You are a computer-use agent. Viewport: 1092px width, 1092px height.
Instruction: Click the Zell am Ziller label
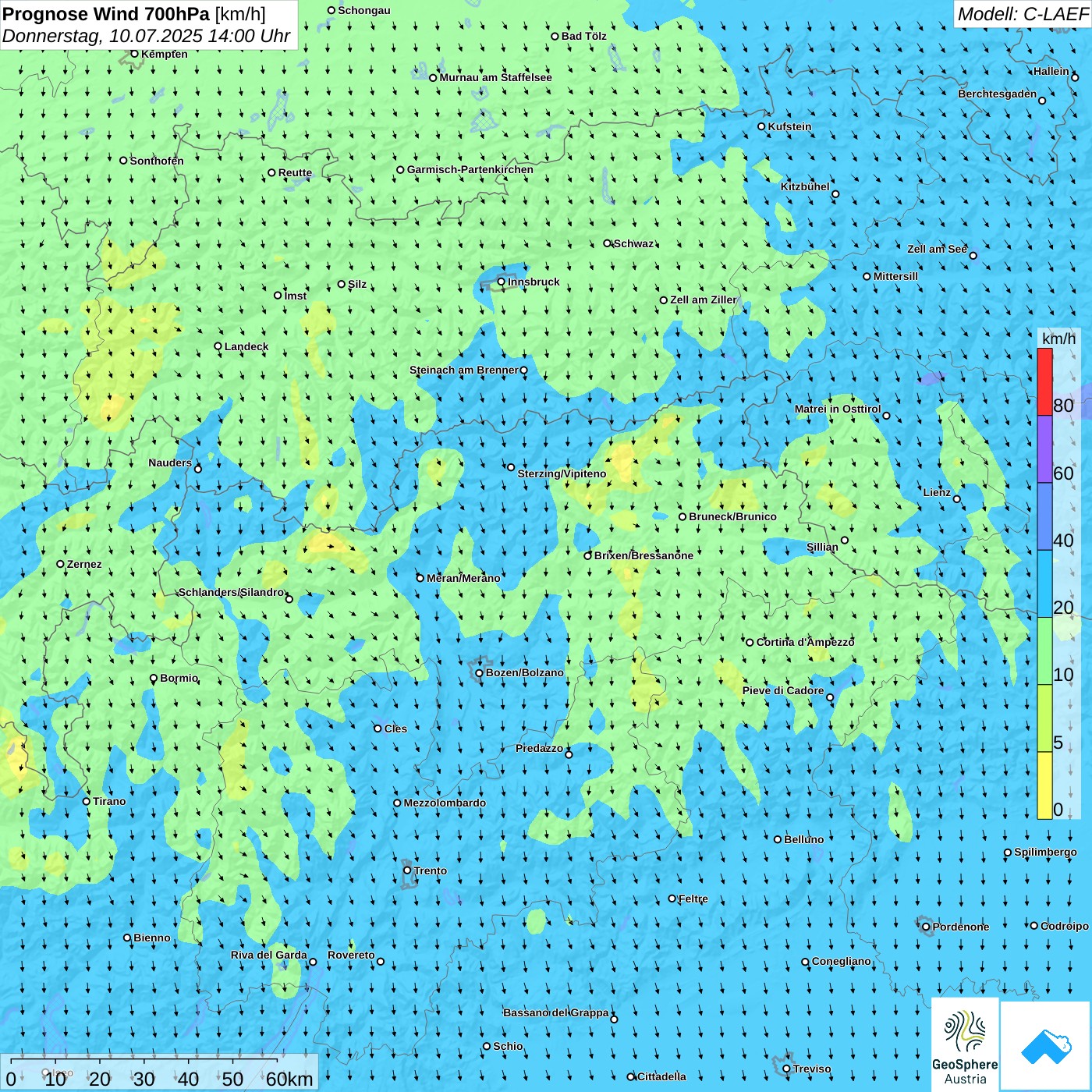pyautogui.click(x=704, y=300)
